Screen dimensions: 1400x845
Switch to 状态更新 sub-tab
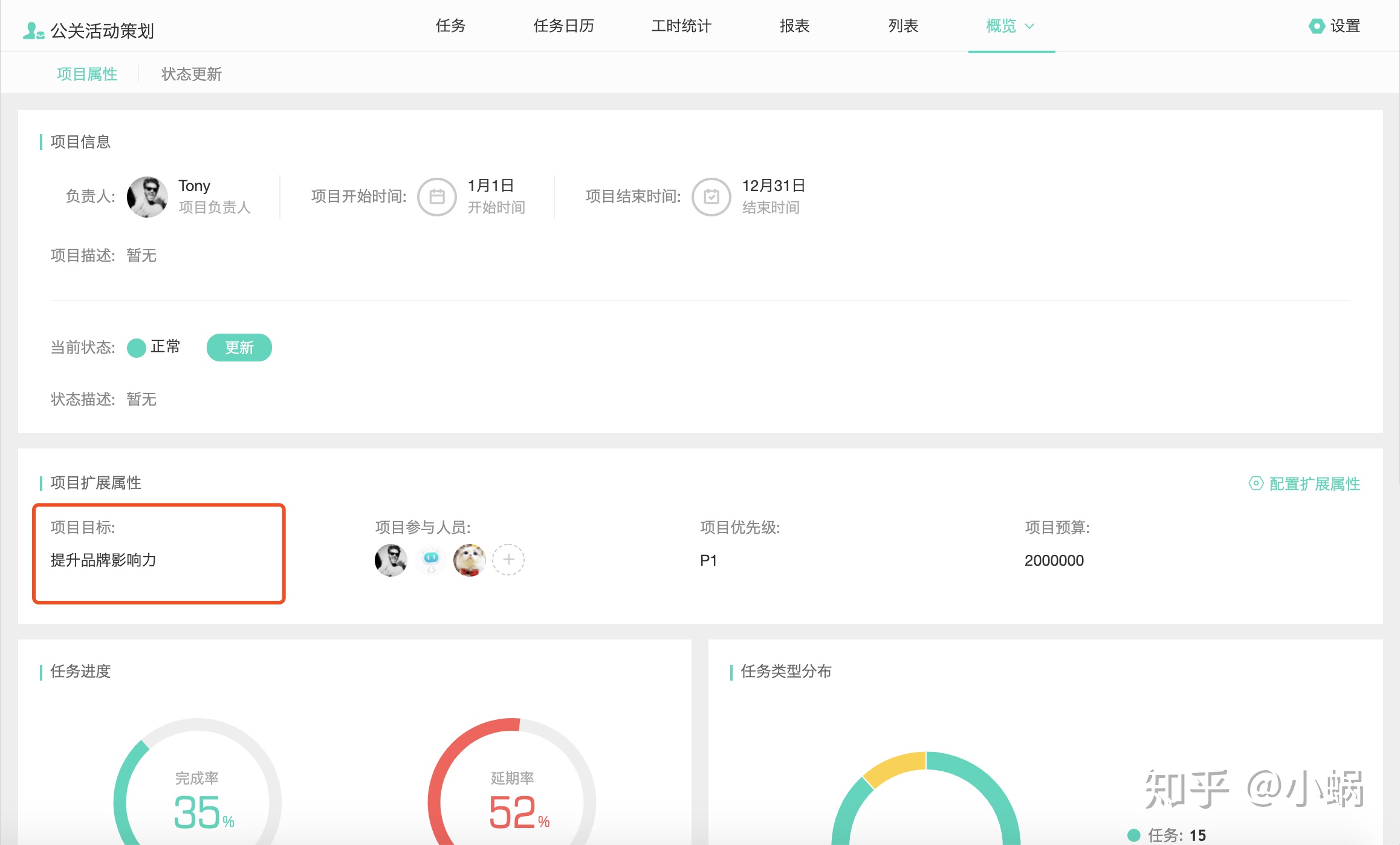tap(192, 74)
